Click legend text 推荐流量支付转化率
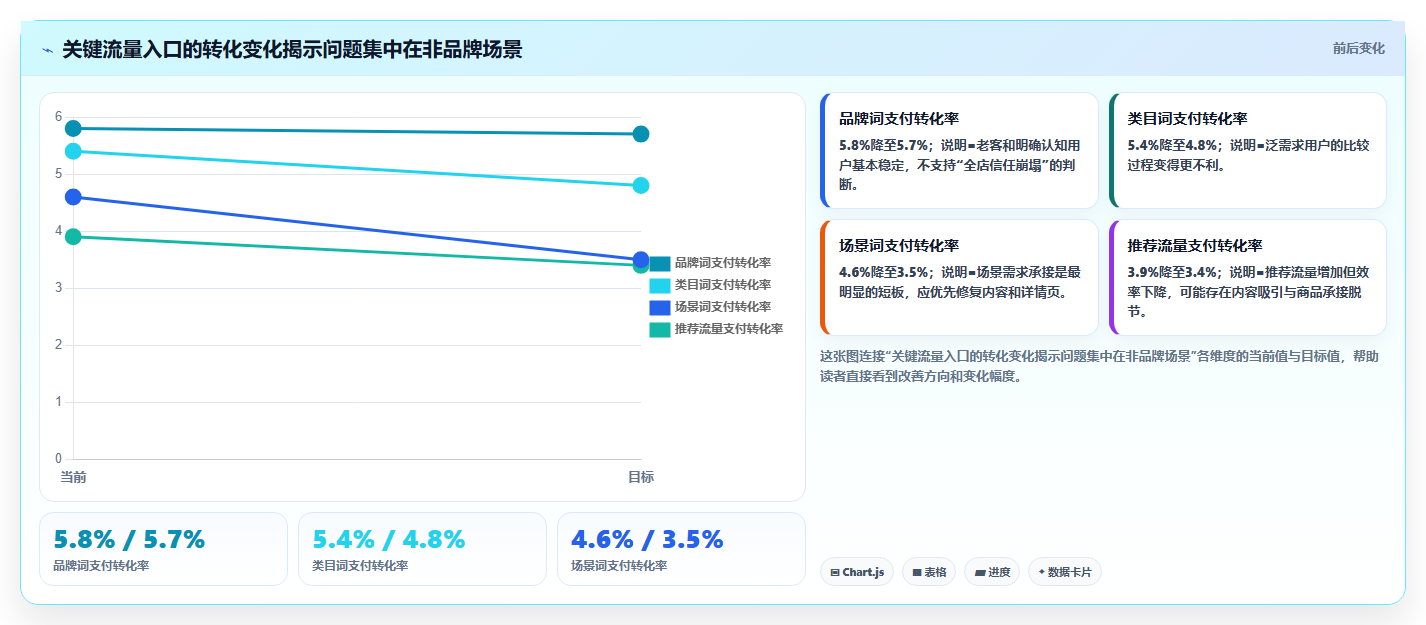This screenshot has width=1426, height=625. pyautogui.click(x=729, y=329)
